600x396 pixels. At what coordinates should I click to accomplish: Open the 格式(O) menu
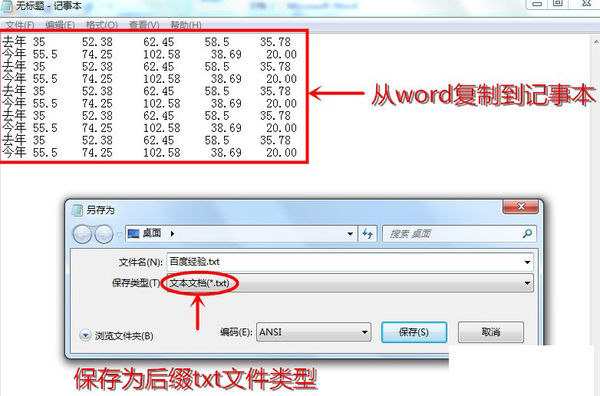(102, 25)
